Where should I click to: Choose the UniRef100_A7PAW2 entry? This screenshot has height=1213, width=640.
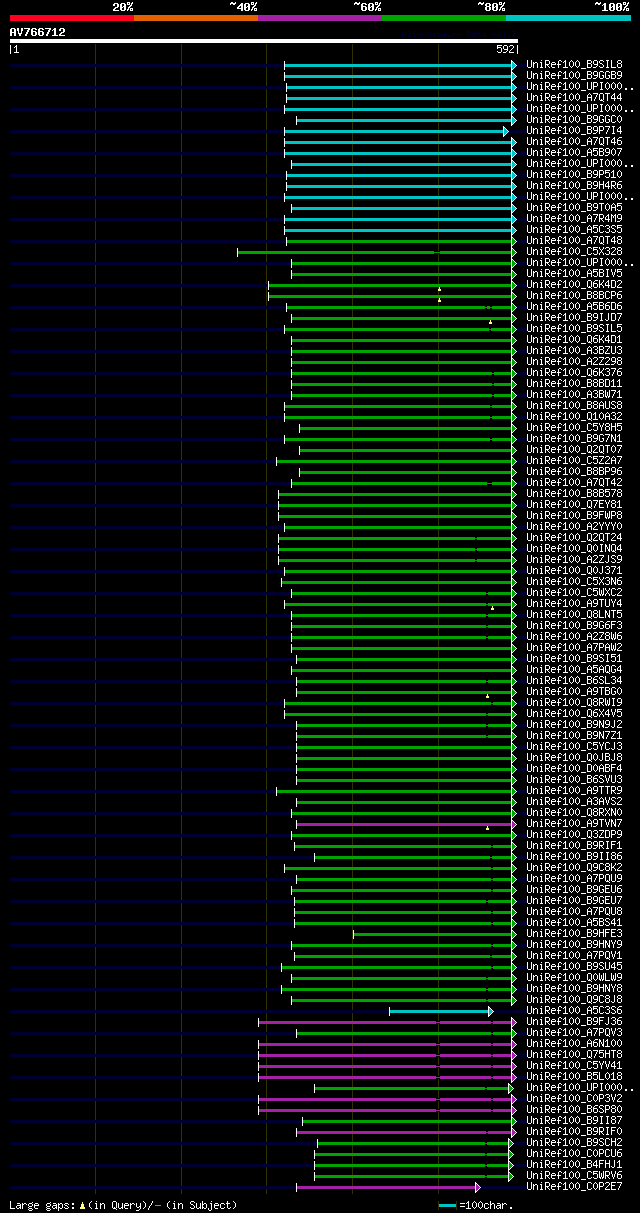tap(574, 648)
